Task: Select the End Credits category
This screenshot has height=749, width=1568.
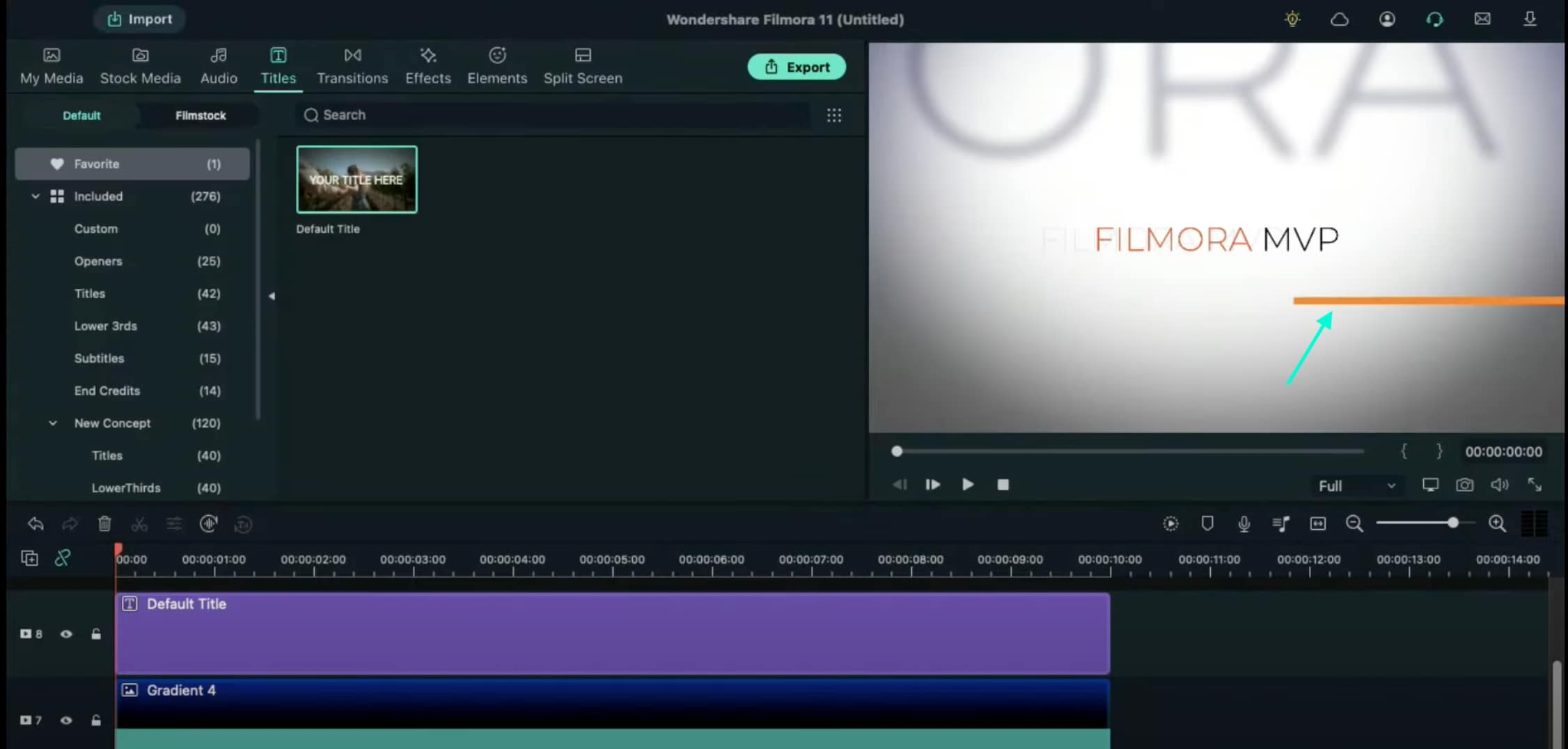Action: tap(132, 391)
